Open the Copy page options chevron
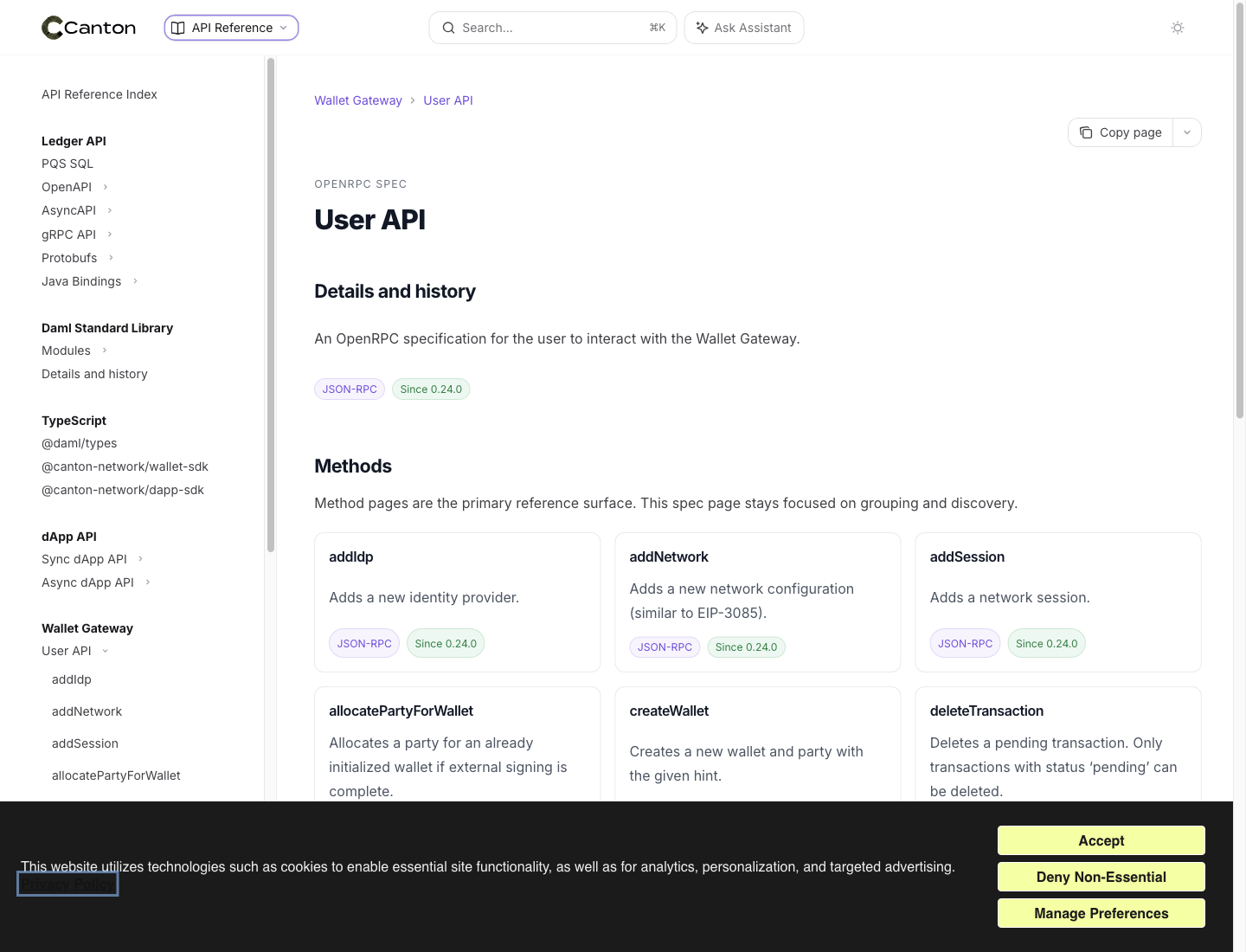Image resolution: width=1246 pixels, height=952 pixels. click(x=1187, y=132)
